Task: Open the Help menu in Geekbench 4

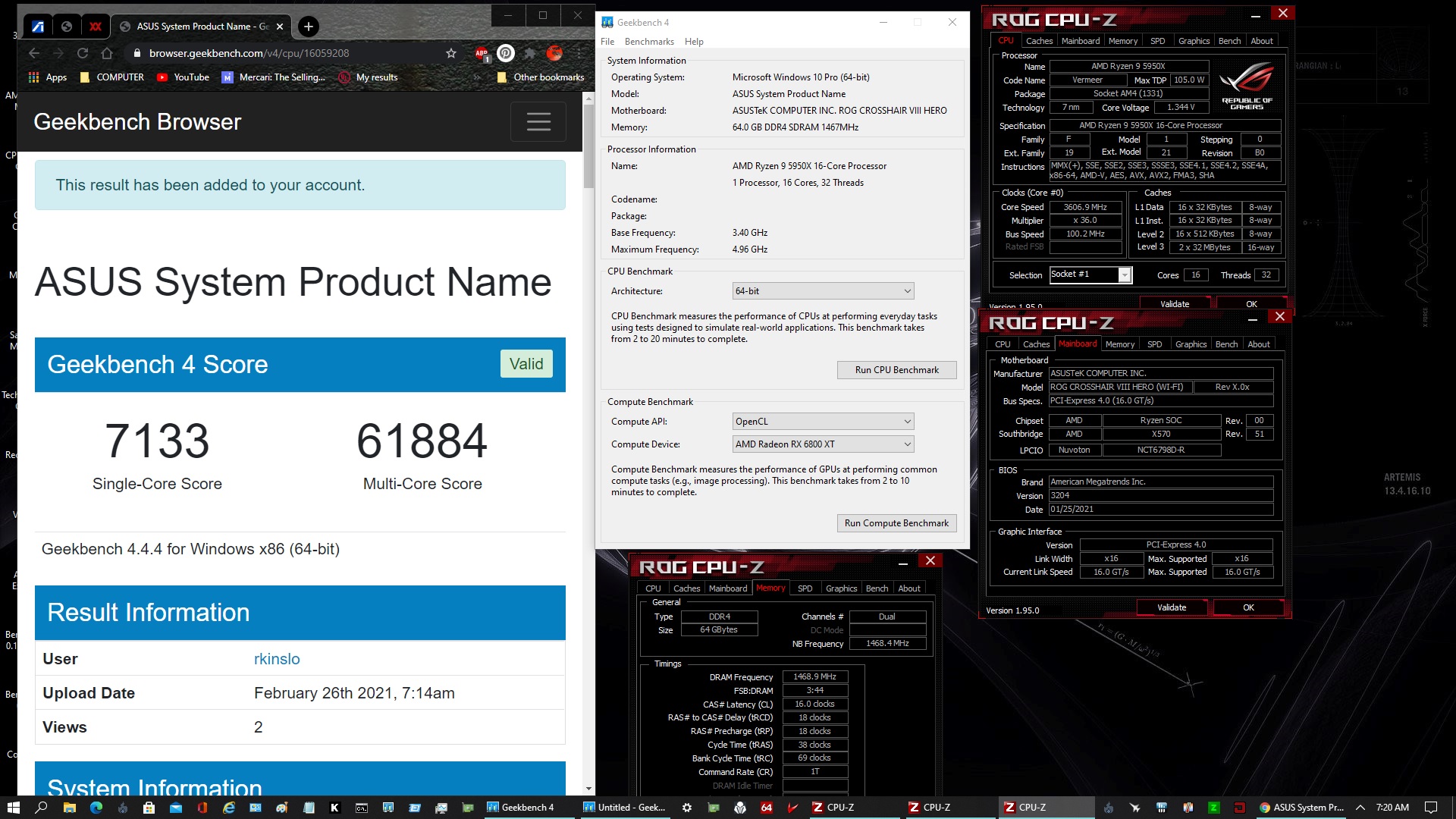Action: (694, 42)
